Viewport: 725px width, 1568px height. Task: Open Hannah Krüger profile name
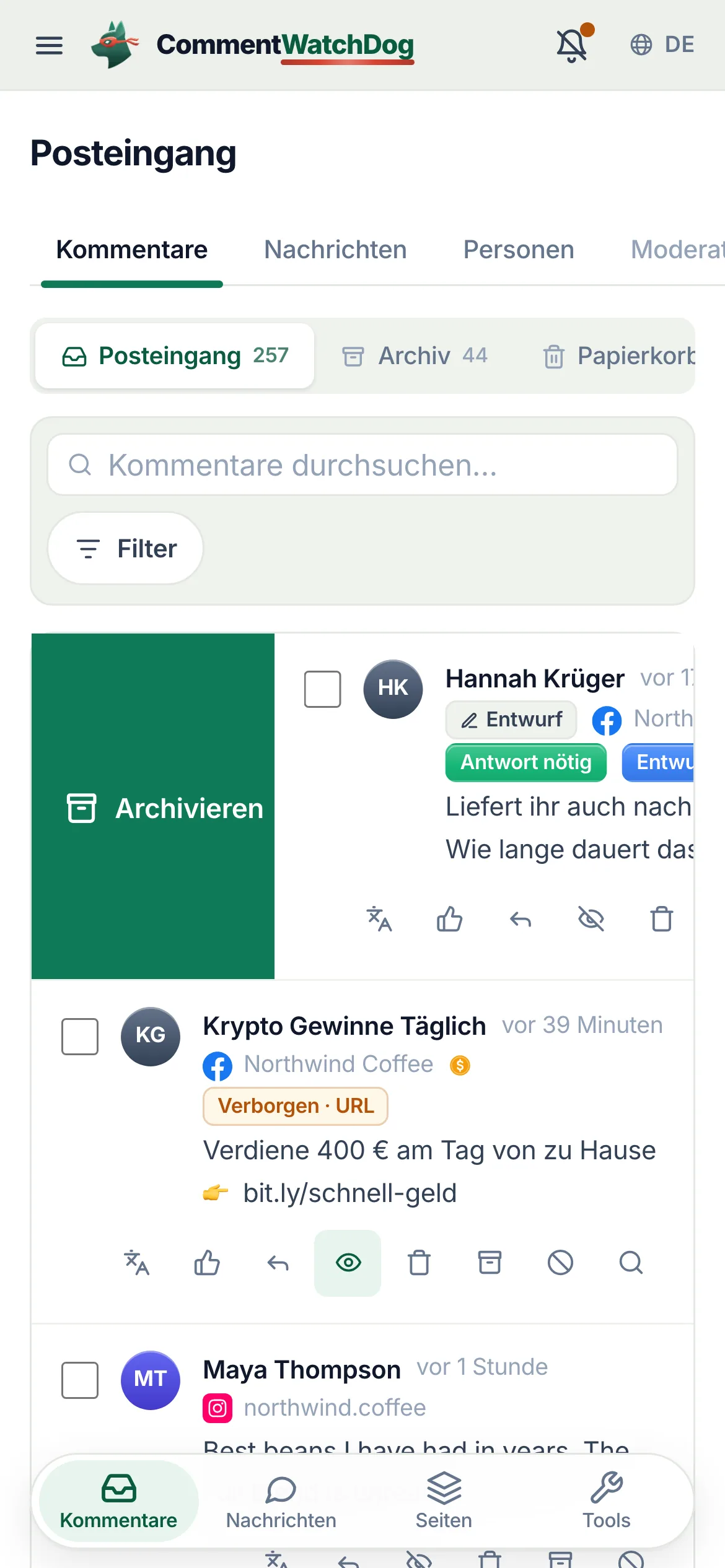pyautogui.click(x=535, y=679)
